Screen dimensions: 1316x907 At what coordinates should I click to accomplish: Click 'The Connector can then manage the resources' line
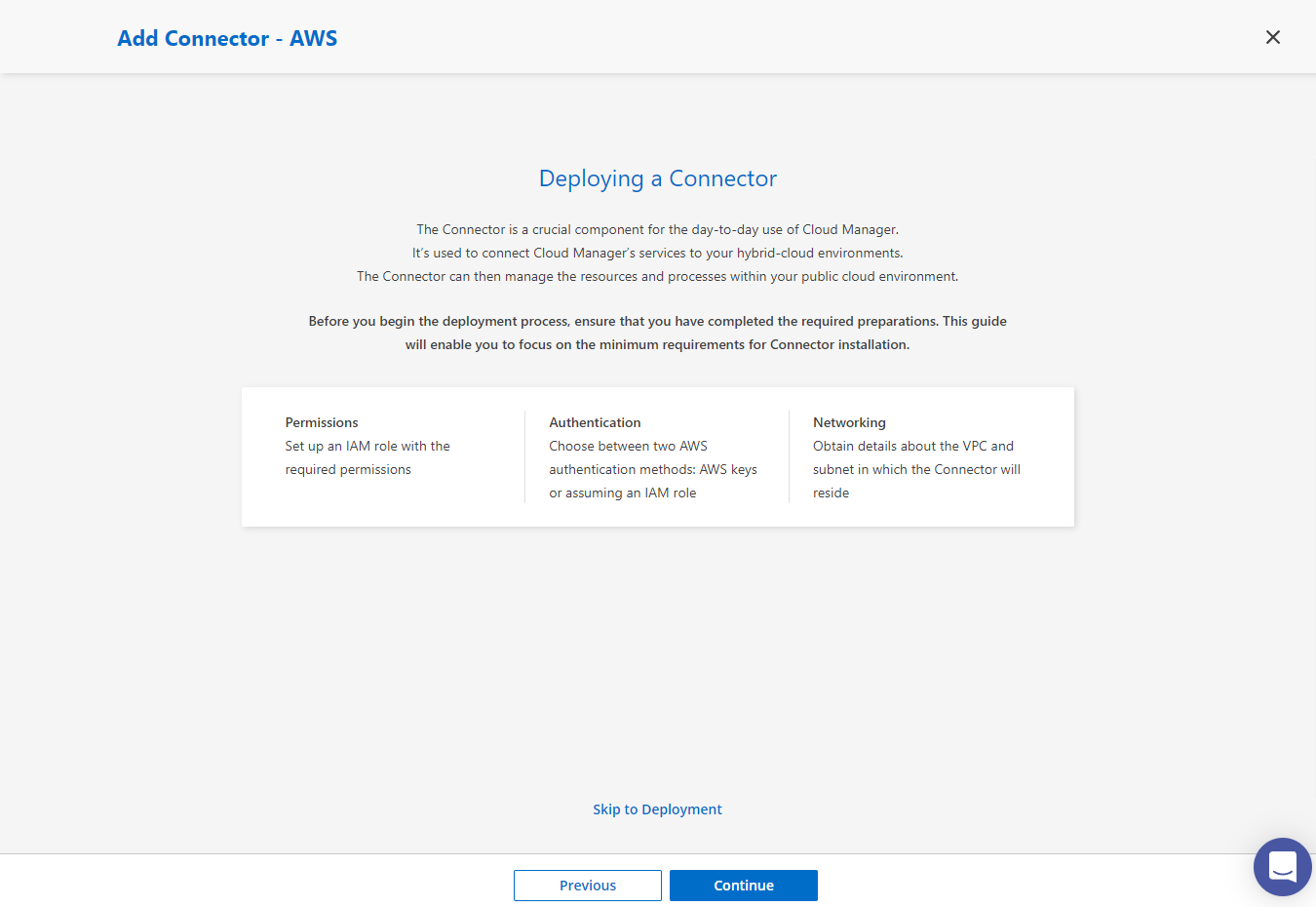point(658,276)
